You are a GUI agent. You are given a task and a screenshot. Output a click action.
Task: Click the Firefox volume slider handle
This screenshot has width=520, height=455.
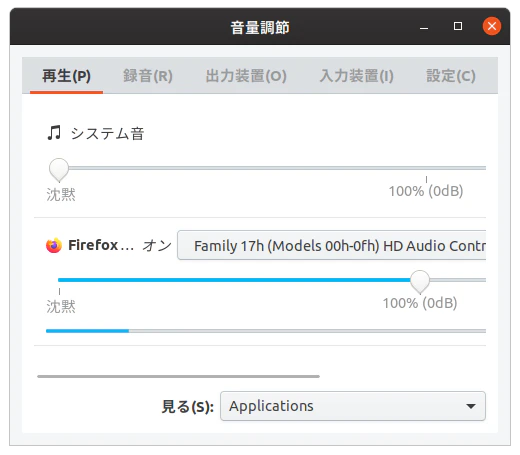click(x=420, y=282)
